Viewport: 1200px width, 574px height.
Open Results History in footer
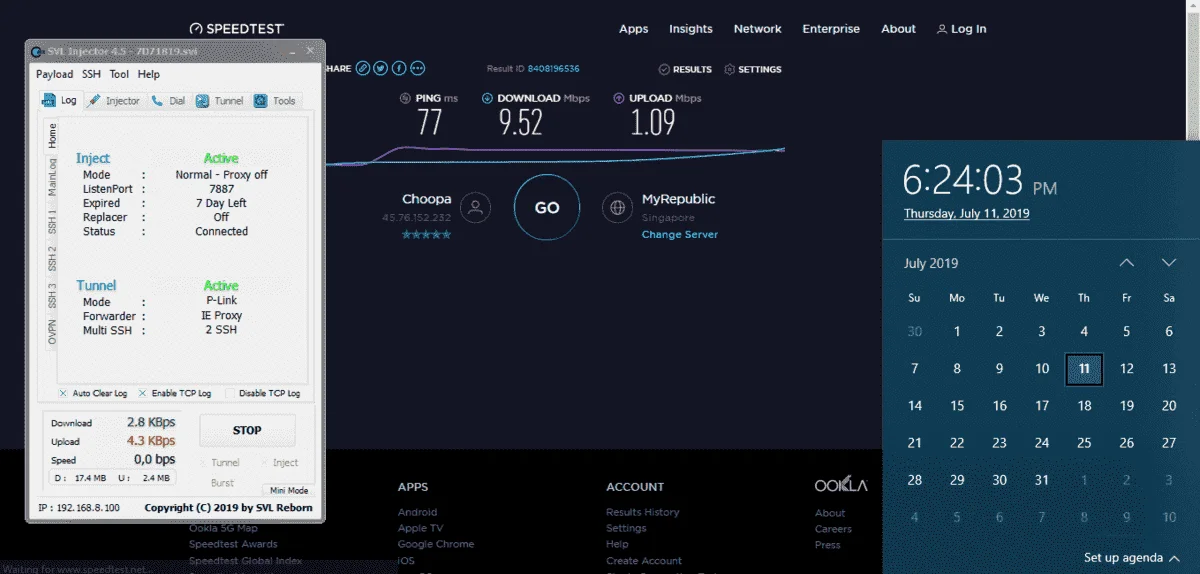pos(642,512)
